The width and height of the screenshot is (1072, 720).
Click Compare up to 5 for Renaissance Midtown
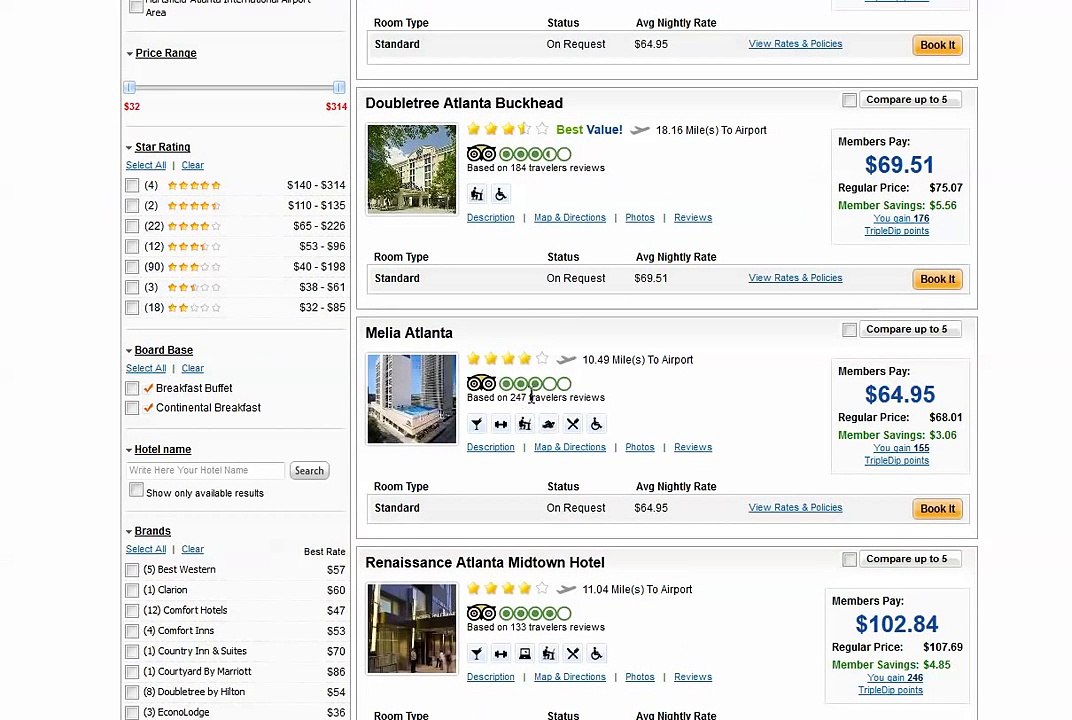coord(909,559)
